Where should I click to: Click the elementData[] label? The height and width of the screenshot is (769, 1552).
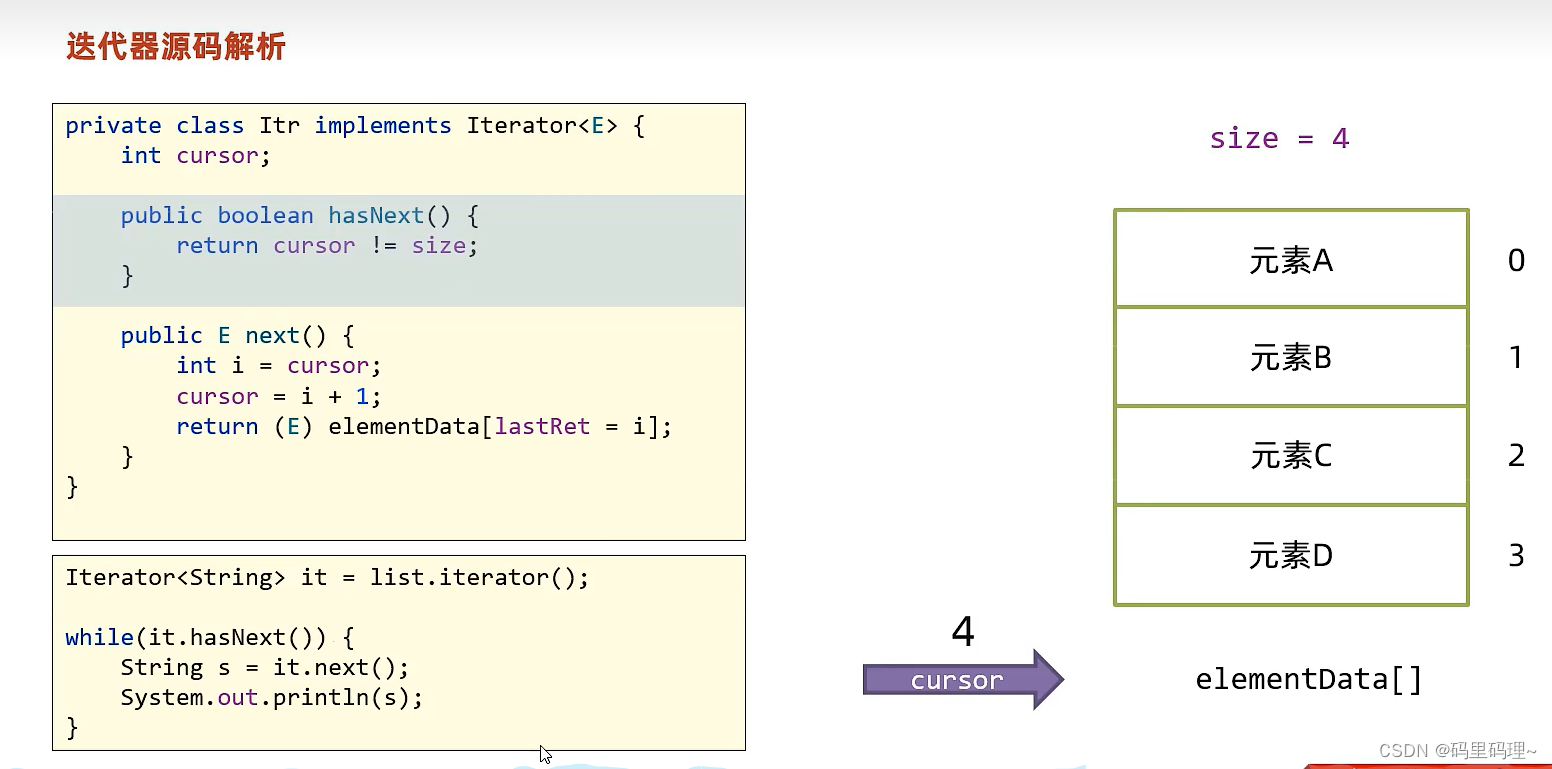[x=1308, y=679]
